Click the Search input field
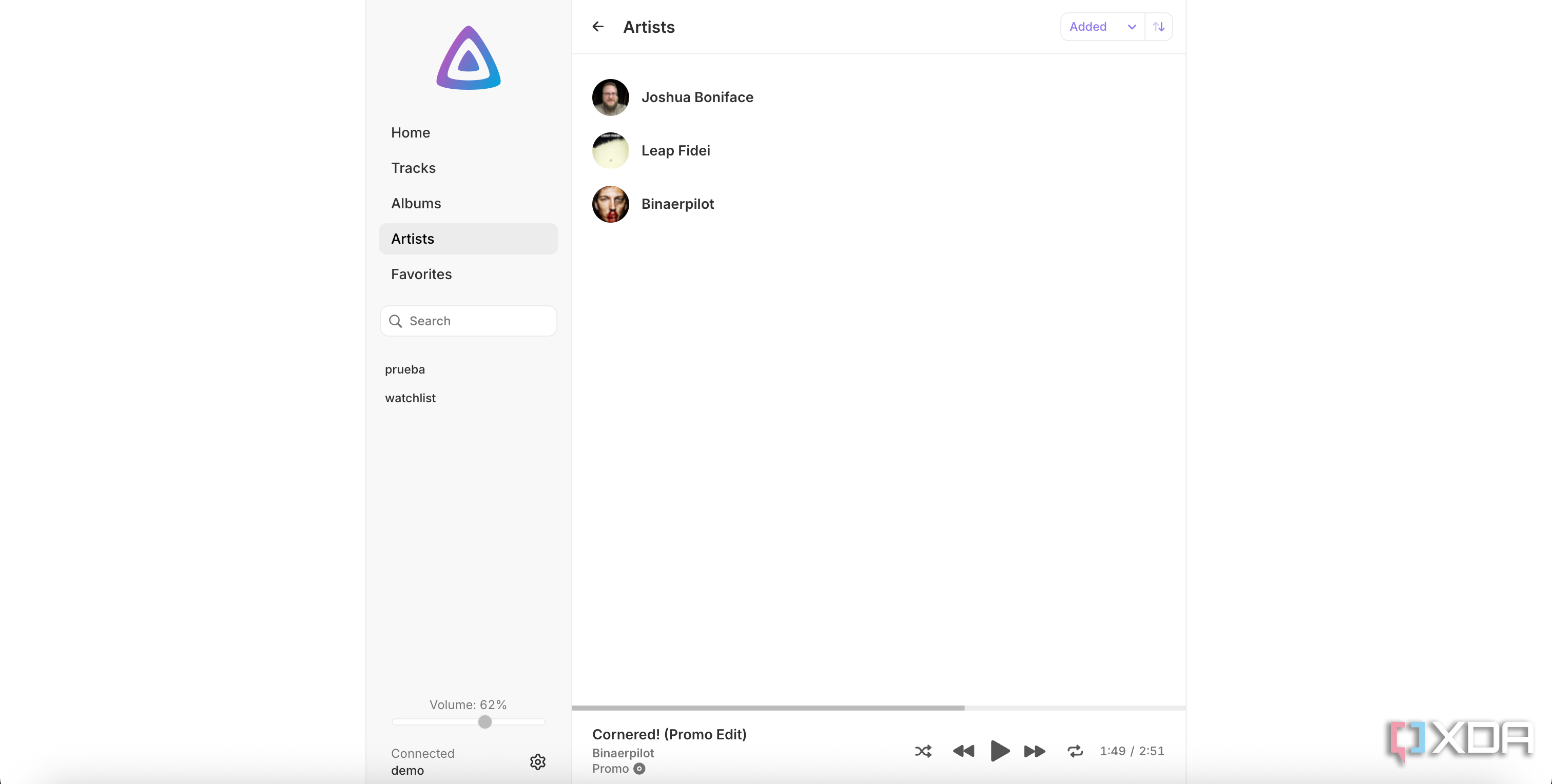Screen dimensions: 1552x784 click(x=468, y=321)
